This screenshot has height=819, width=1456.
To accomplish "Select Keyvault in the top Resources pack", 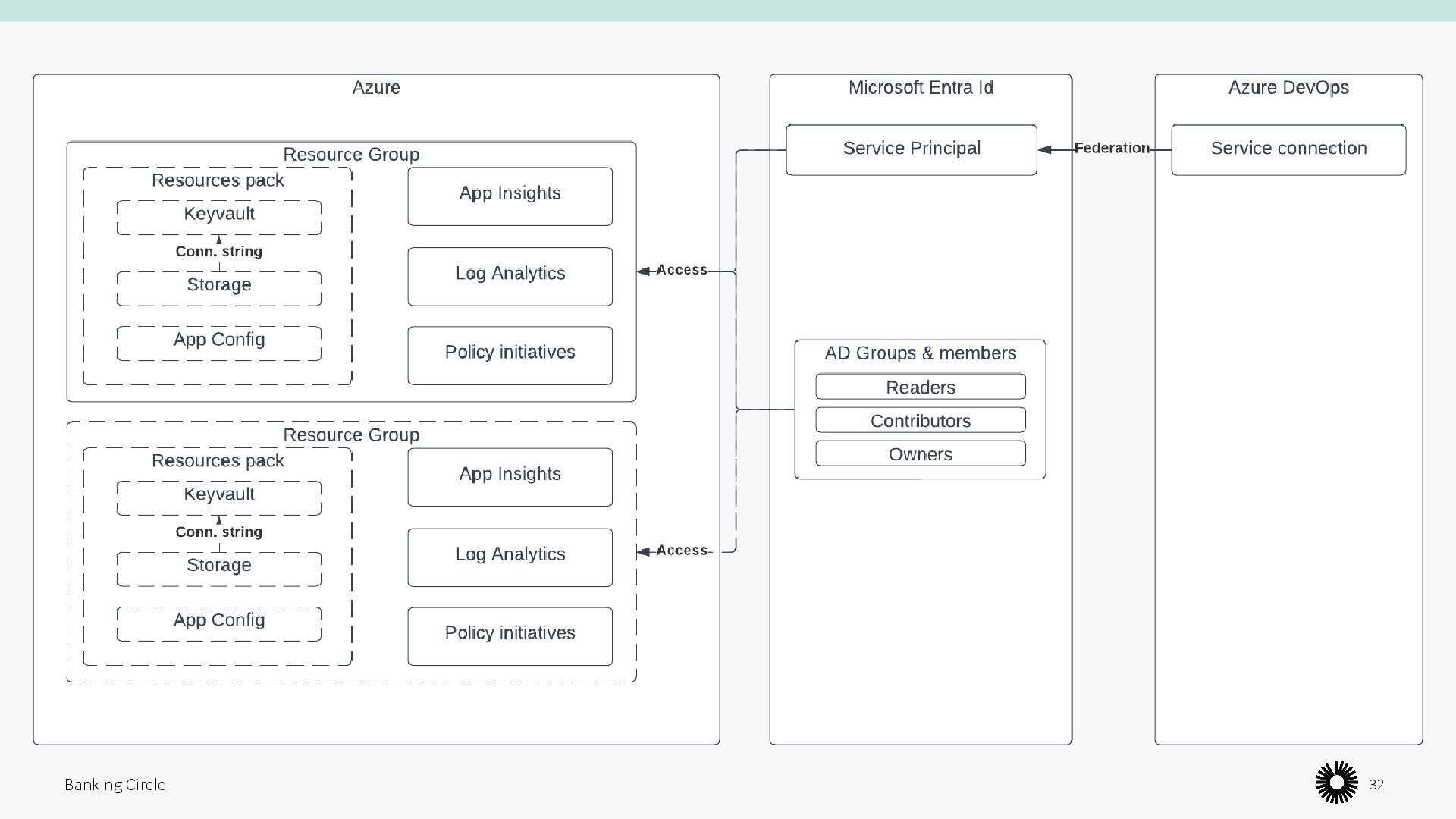I will pos(218,216).
